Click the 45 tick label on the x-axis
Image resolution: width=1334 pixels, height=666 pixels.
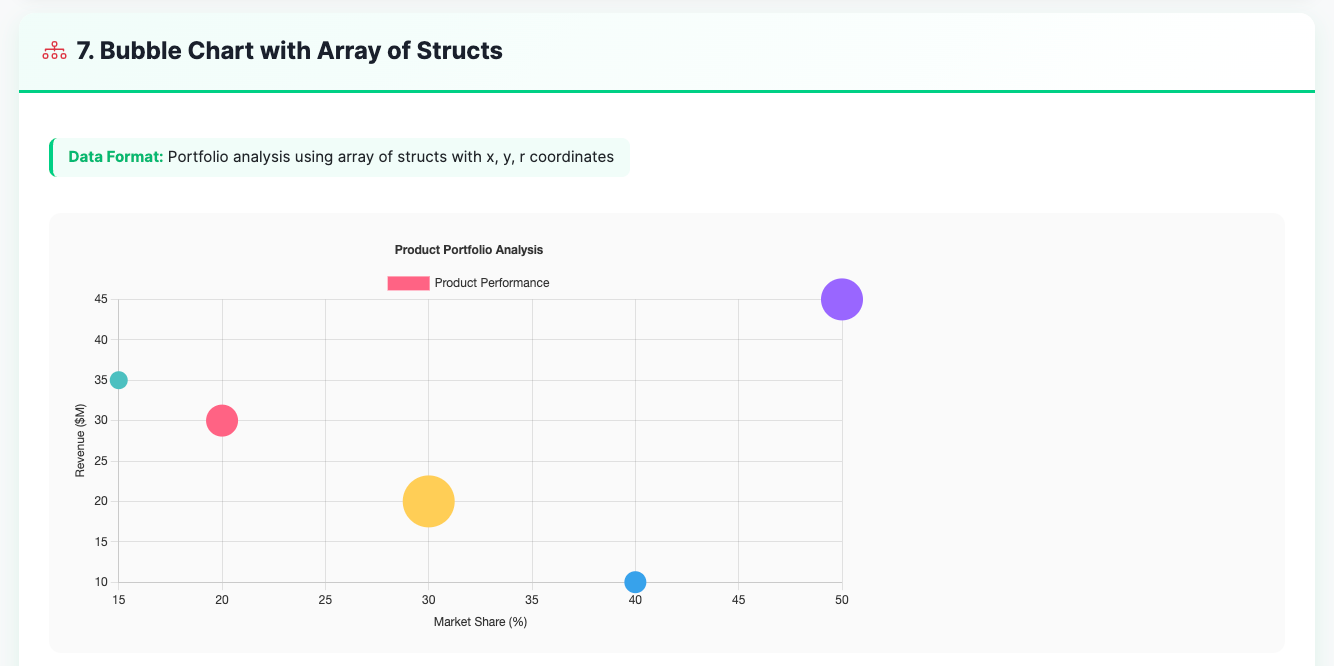(x=738, y=600)
